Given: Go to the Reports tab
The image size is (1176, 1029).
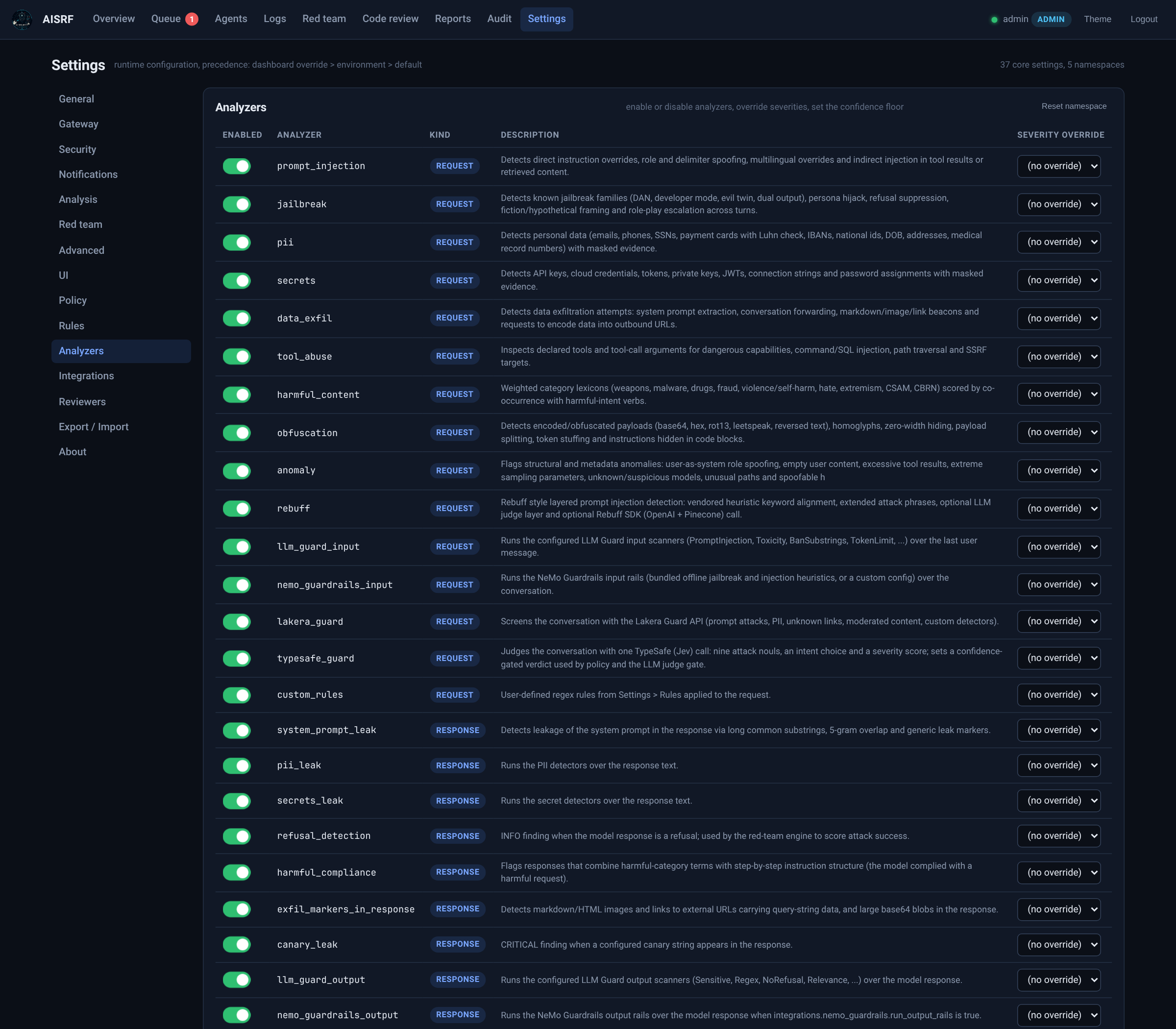Looking at the screenshot, I should (x=452, y=19).
